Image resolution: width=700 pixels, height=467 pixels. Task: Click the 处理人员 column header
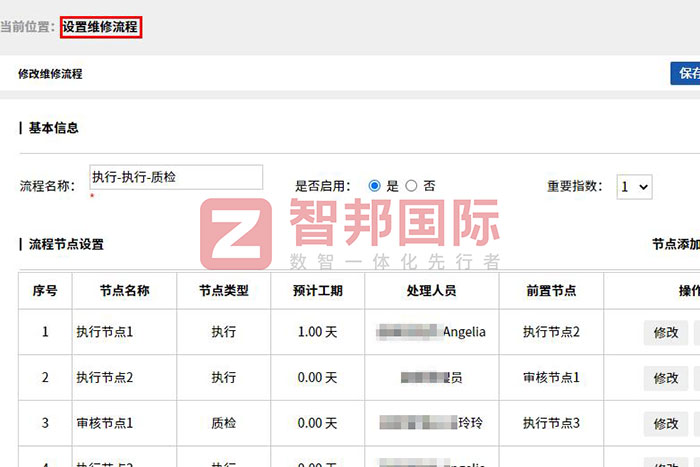pyautogui.click(x=432, y=291)
